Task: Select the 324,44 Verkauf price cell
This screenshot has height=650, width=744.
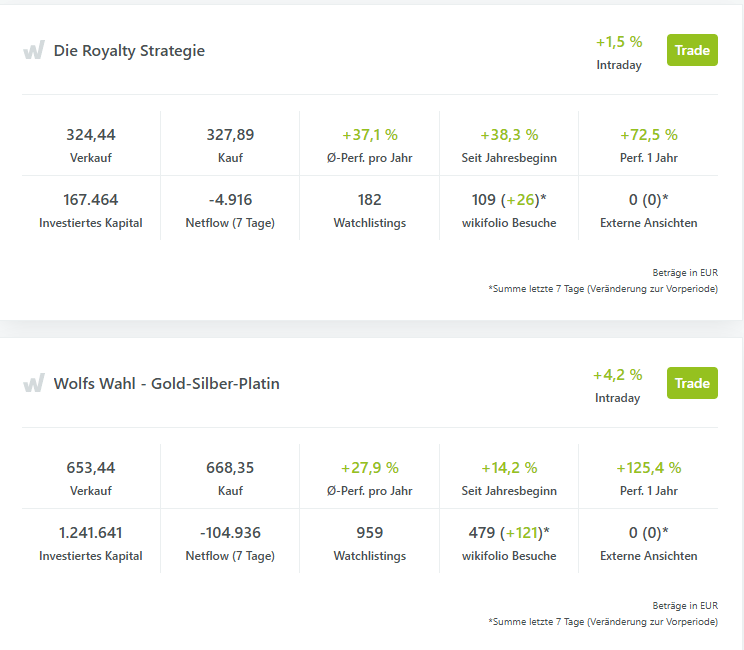Action: click(91, 144)
